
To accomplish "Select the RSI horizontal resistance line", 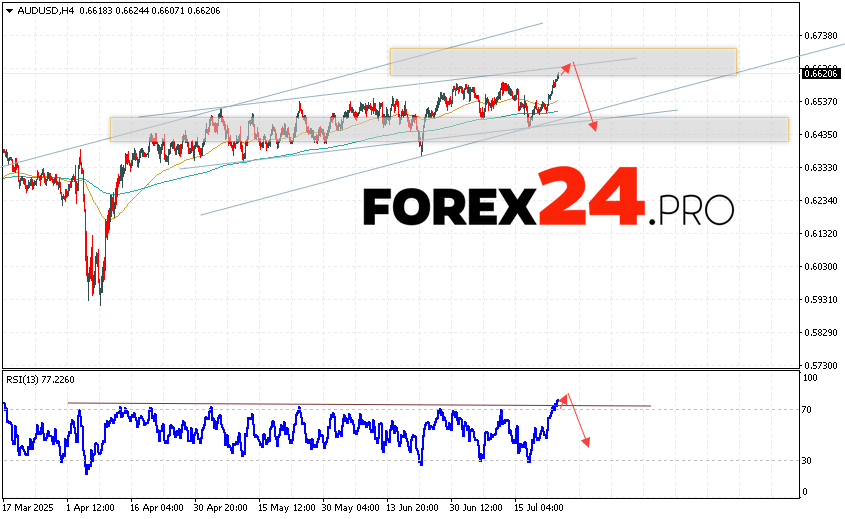I will [x=360, y=404].
